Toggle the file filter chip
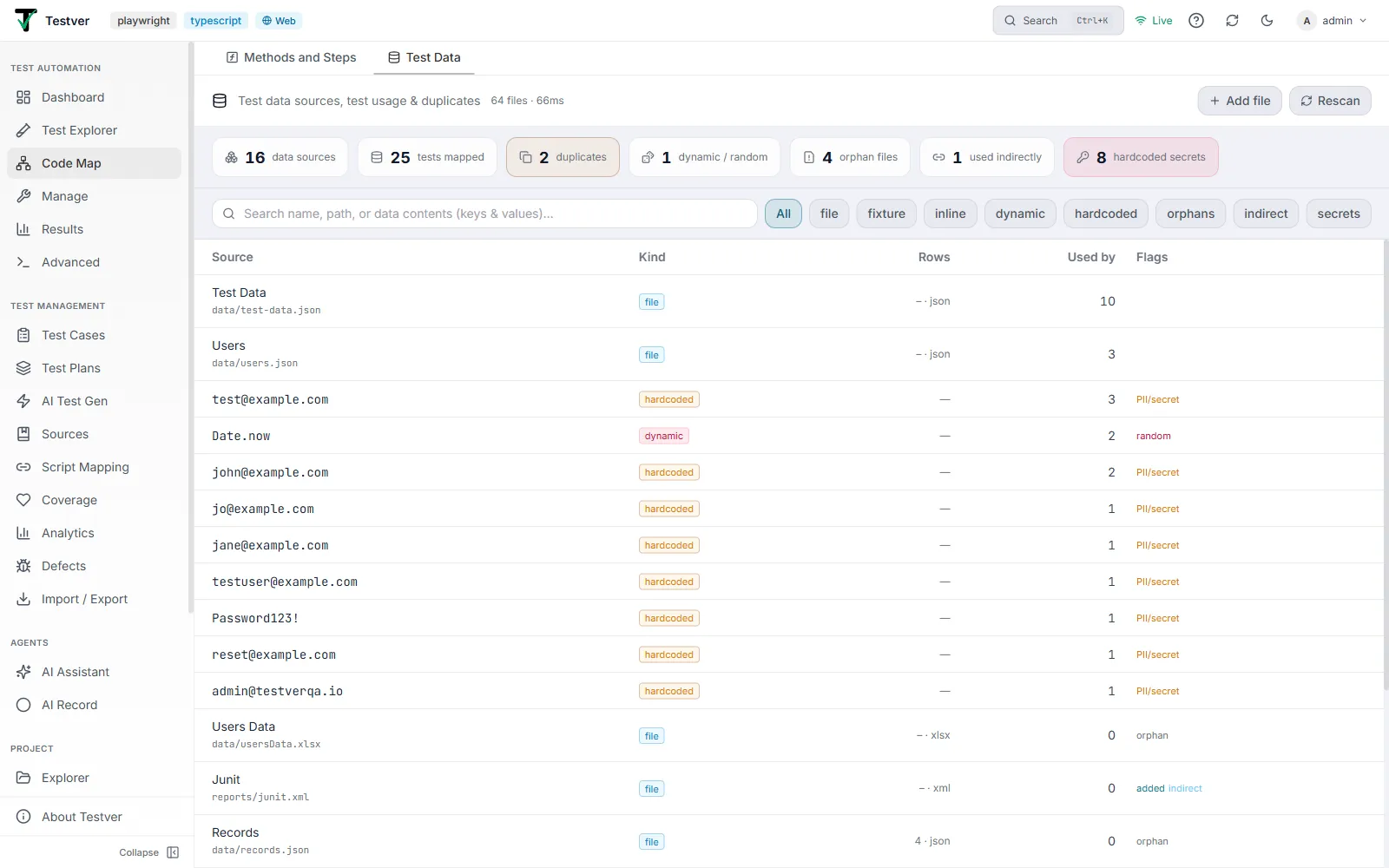1389x868 pixels. [x=829, y=214]
